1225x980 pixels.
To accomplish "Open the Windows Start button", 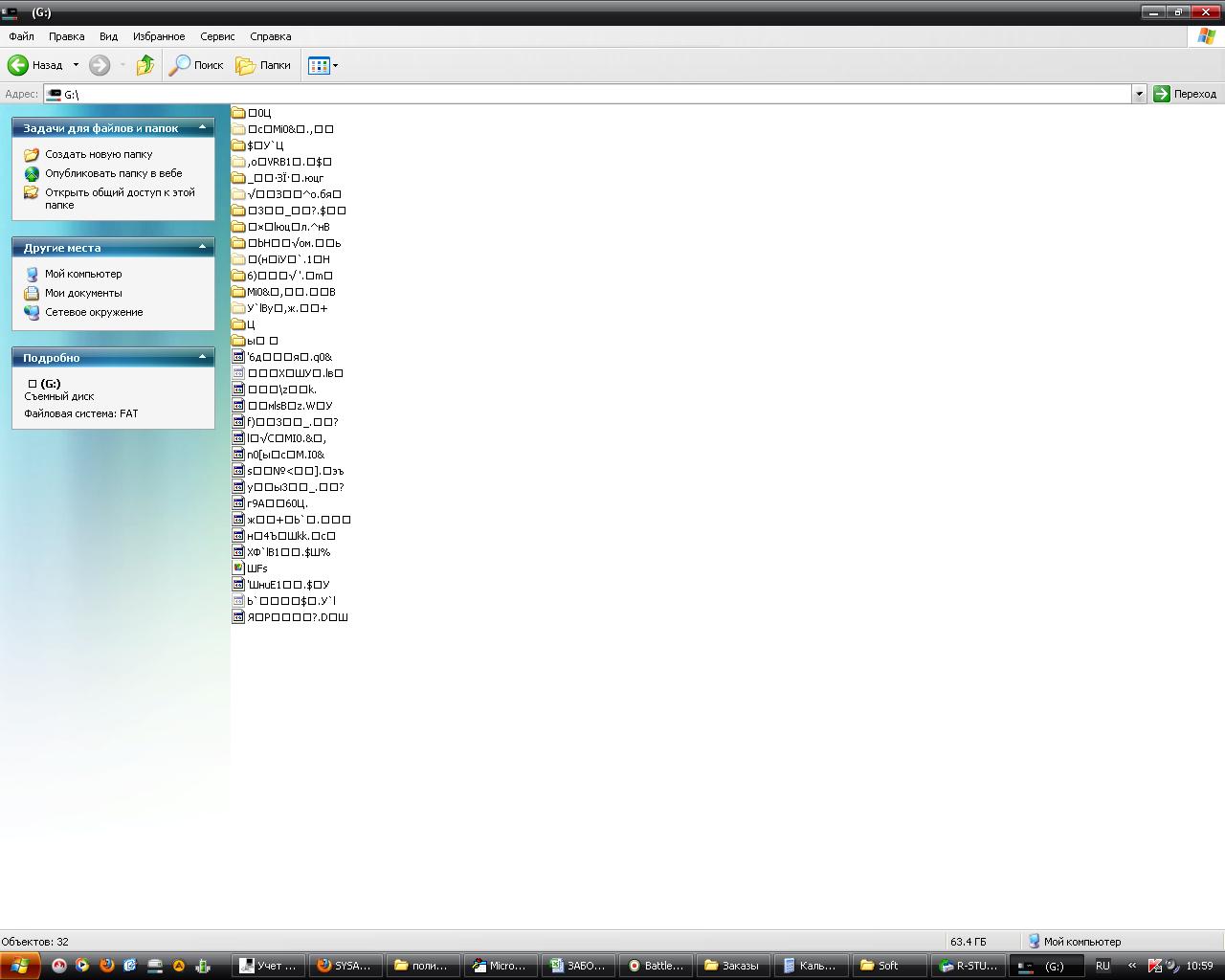I will [x=20, y=966].
